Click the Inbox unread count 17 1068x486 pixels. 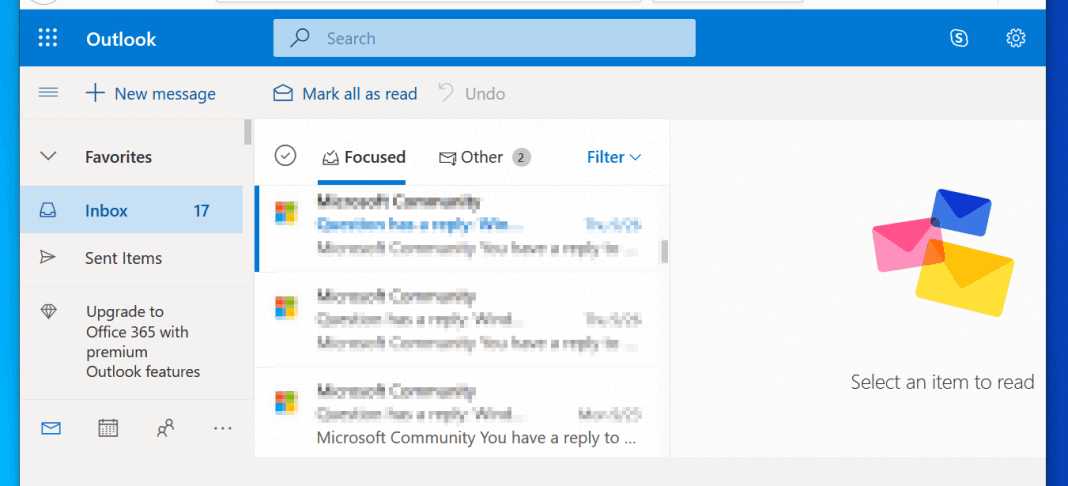click(201, 211)
